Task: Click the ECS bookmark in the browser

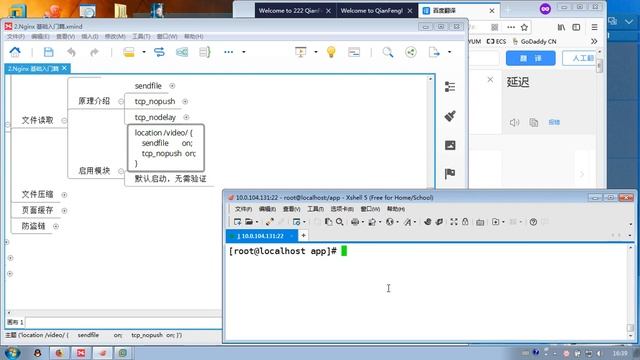Action: [x=496, y=41]
